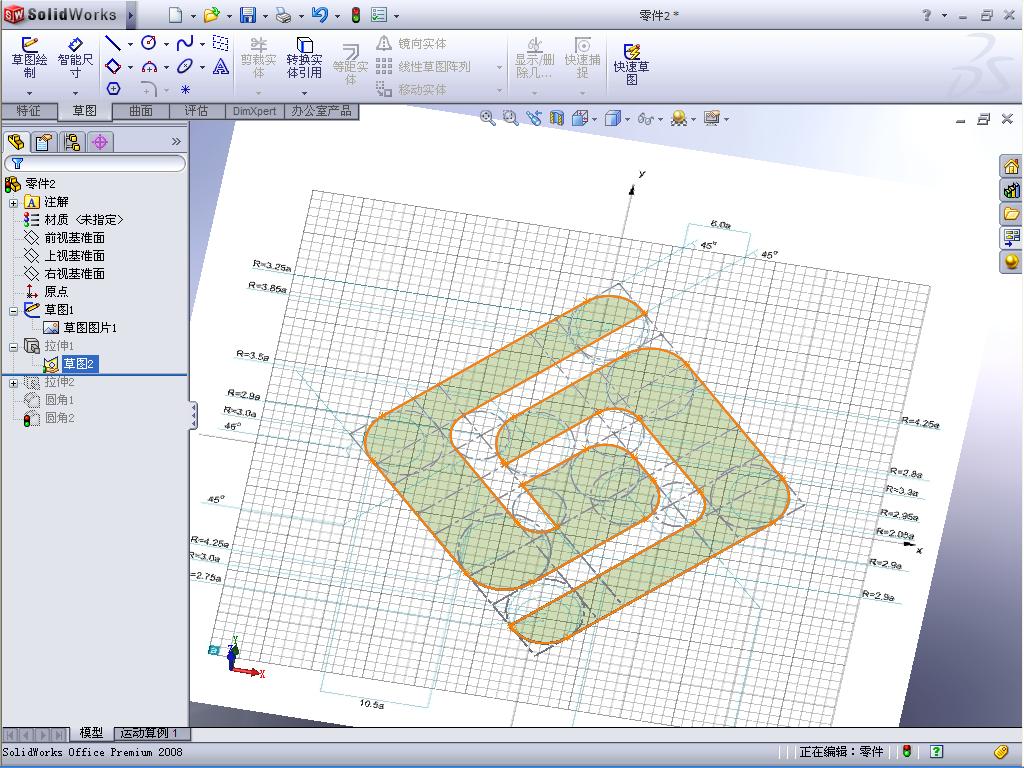This screenshot has height=768, width=1024.
Task: Click the Save icon in title toolbar
Action: coord(248,15)
